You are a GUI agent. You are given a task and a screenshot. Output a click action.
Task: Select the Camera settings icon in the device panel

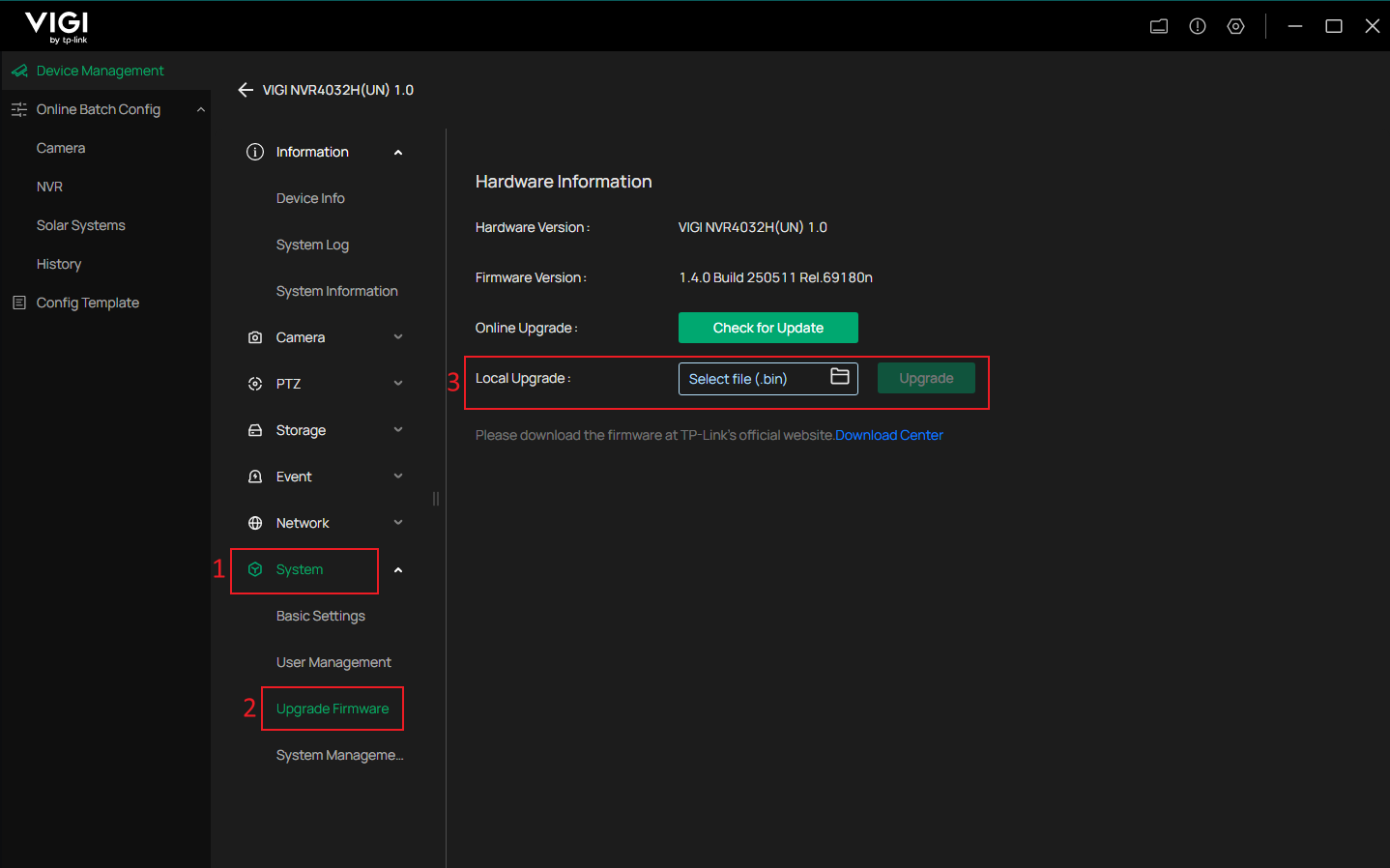coord(254,336)
